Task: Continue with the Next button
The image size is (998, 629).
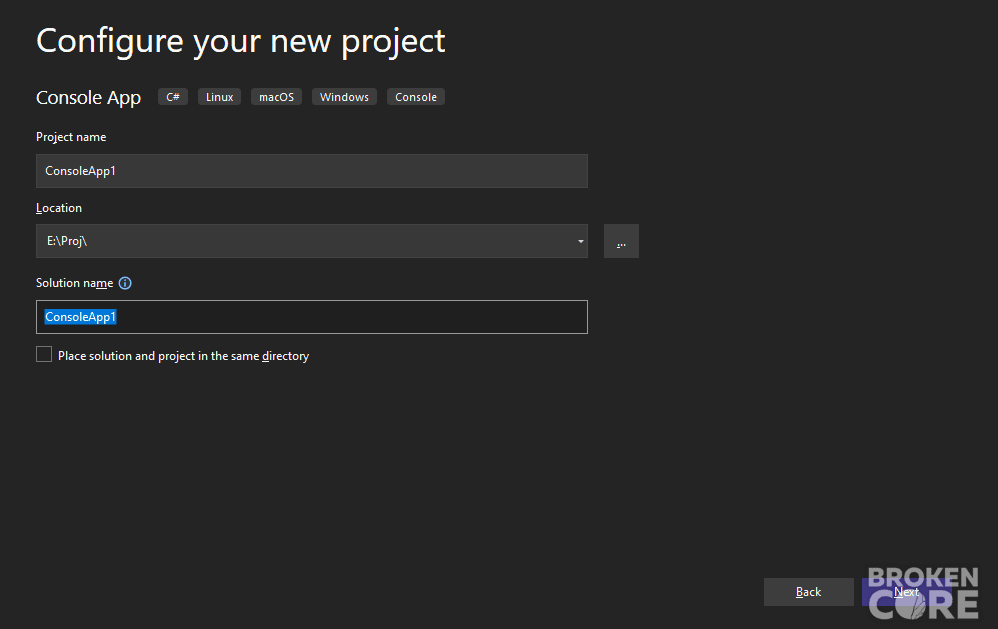Action: (x=906, y=592)
